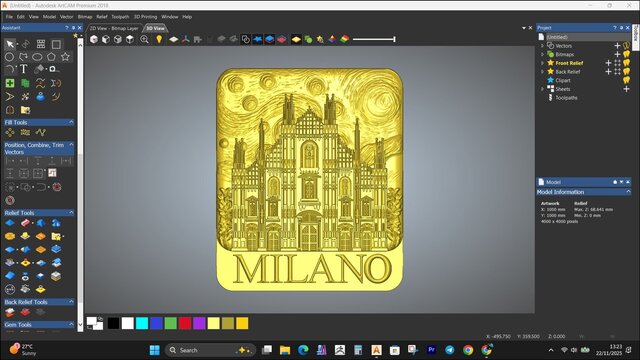Image resolution: width=640 pixels, height=360 pixels.
Task: Add new Front Relief layer plus button
Action: [x=609, y=63]
